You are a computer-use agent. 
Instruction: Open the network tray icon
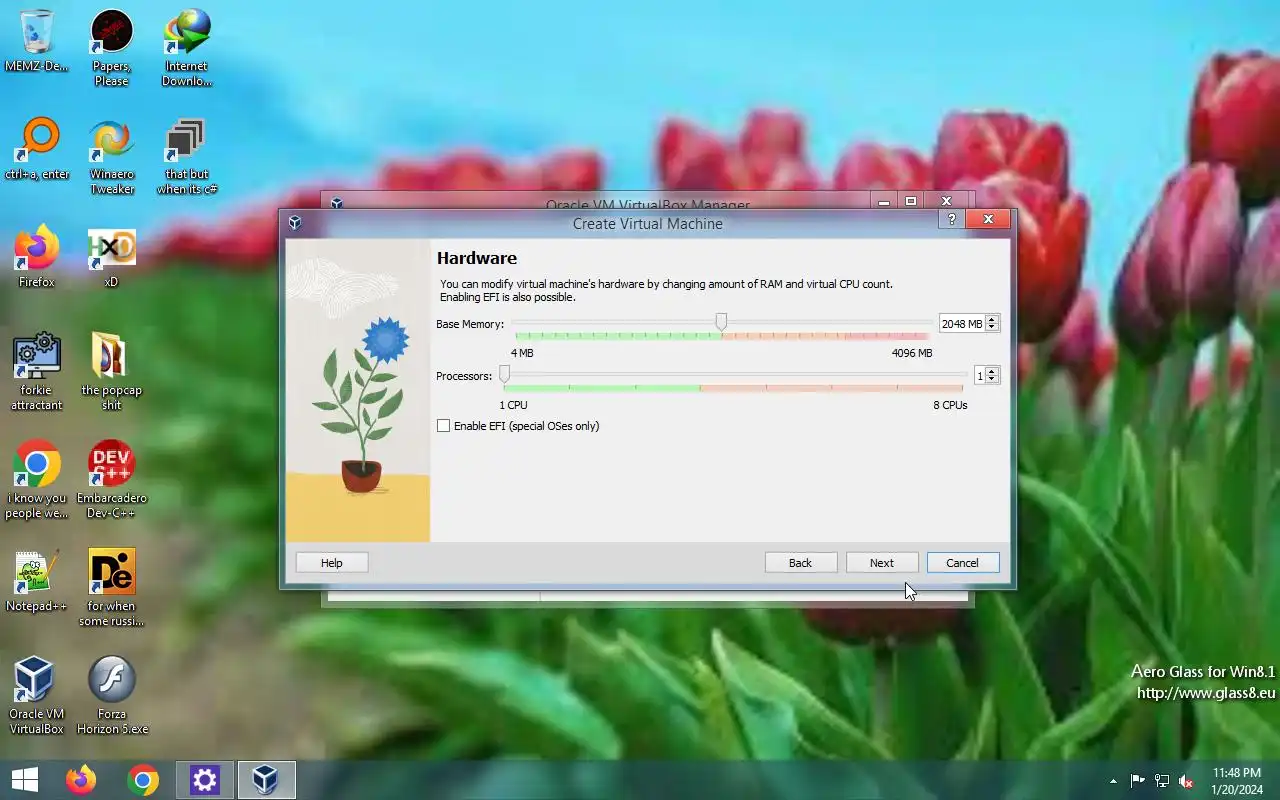tap(1162, 781)
